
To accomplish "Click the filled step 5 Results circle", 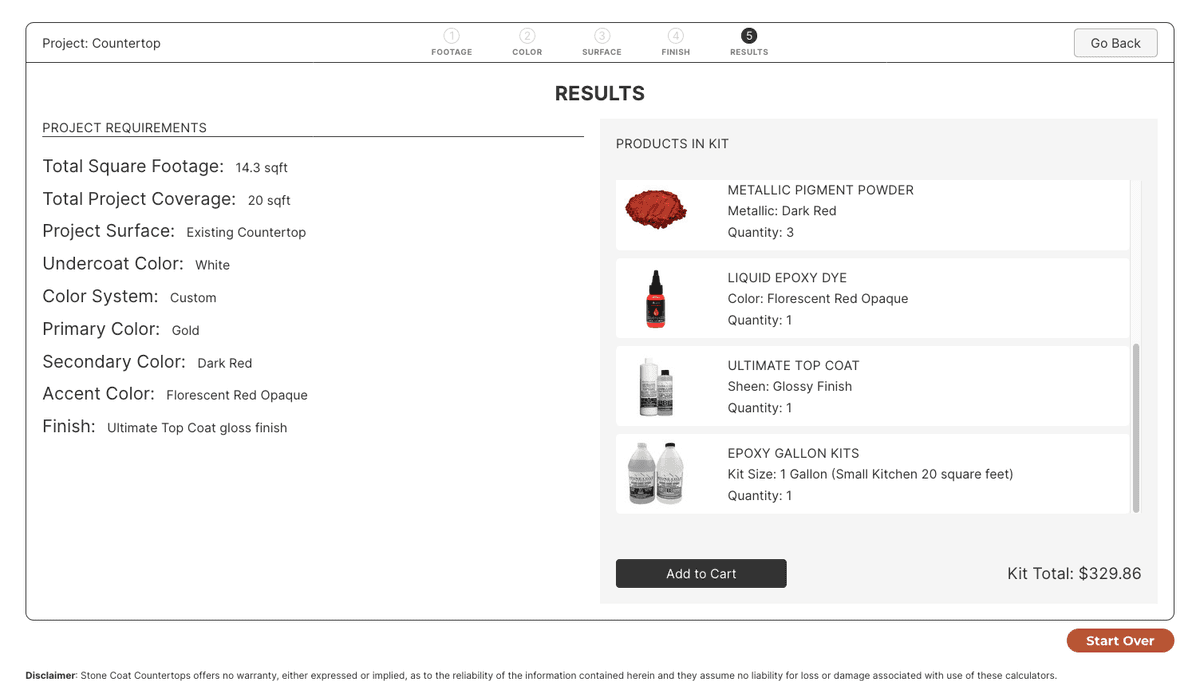I will pyautogui.click(x=749, y=36).
